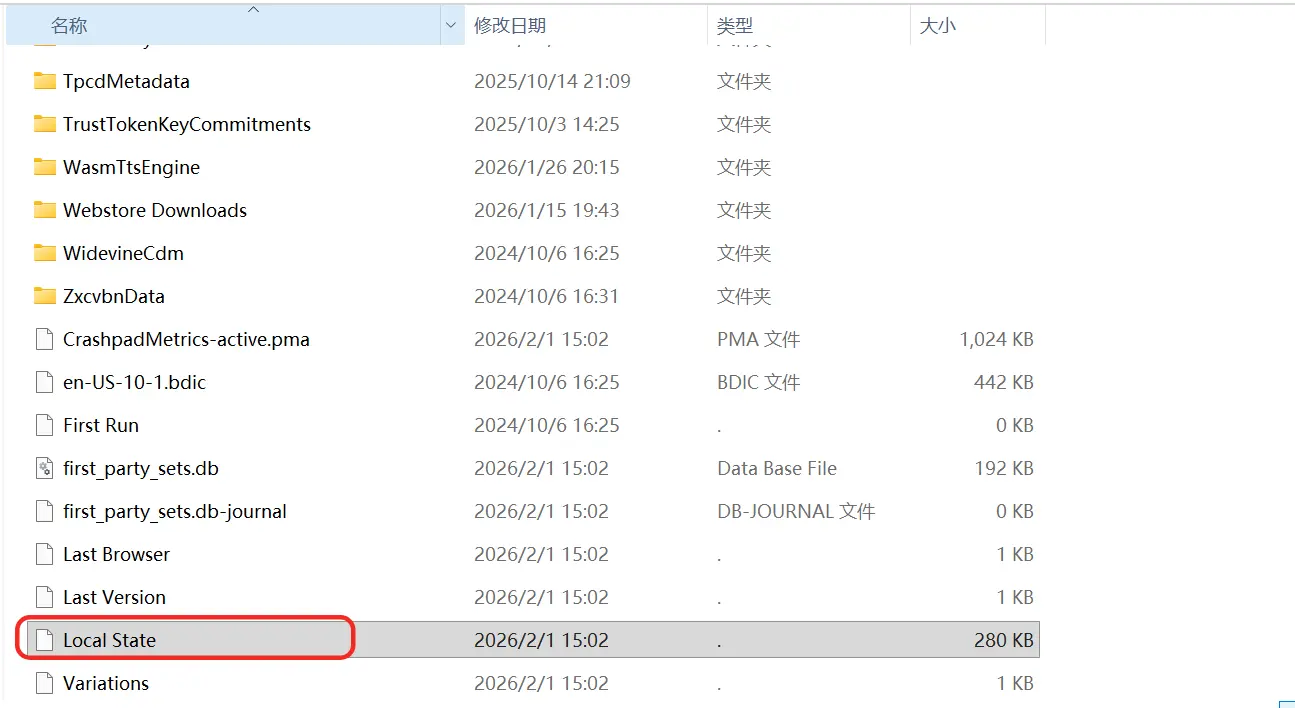Viewport: 1295px width, 708px height.
Task: Click the 大小 column header
Action: (939, 25)
